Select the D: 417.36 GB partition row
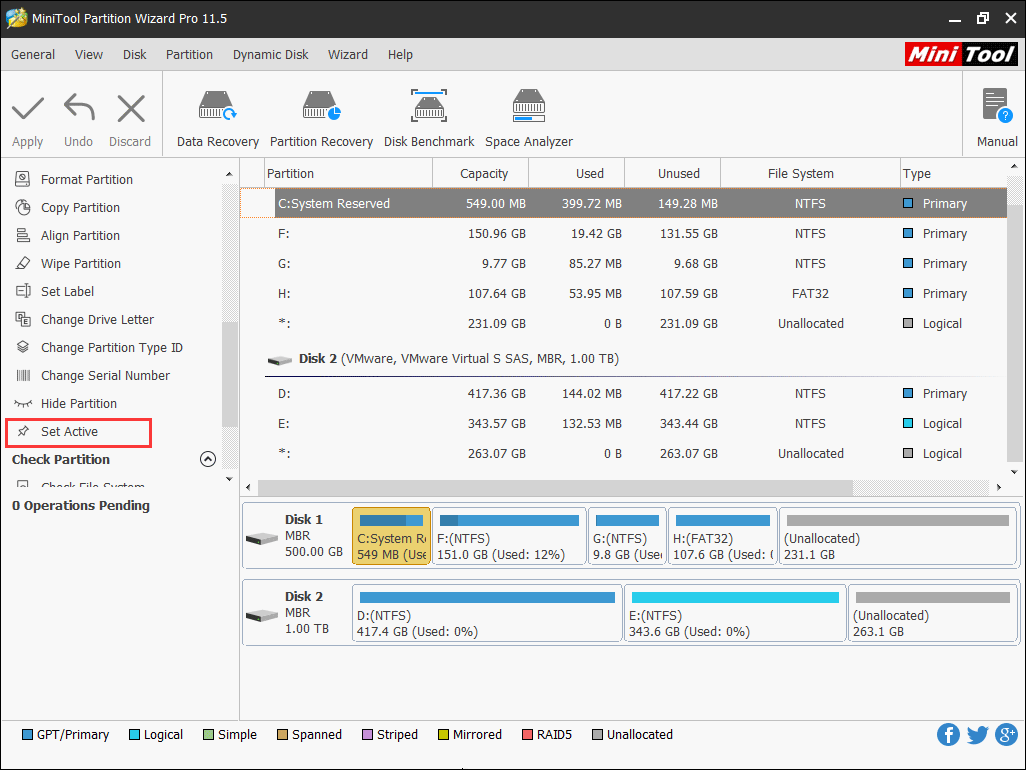This screenshot has width=1026, height=770. click(624, 394)
